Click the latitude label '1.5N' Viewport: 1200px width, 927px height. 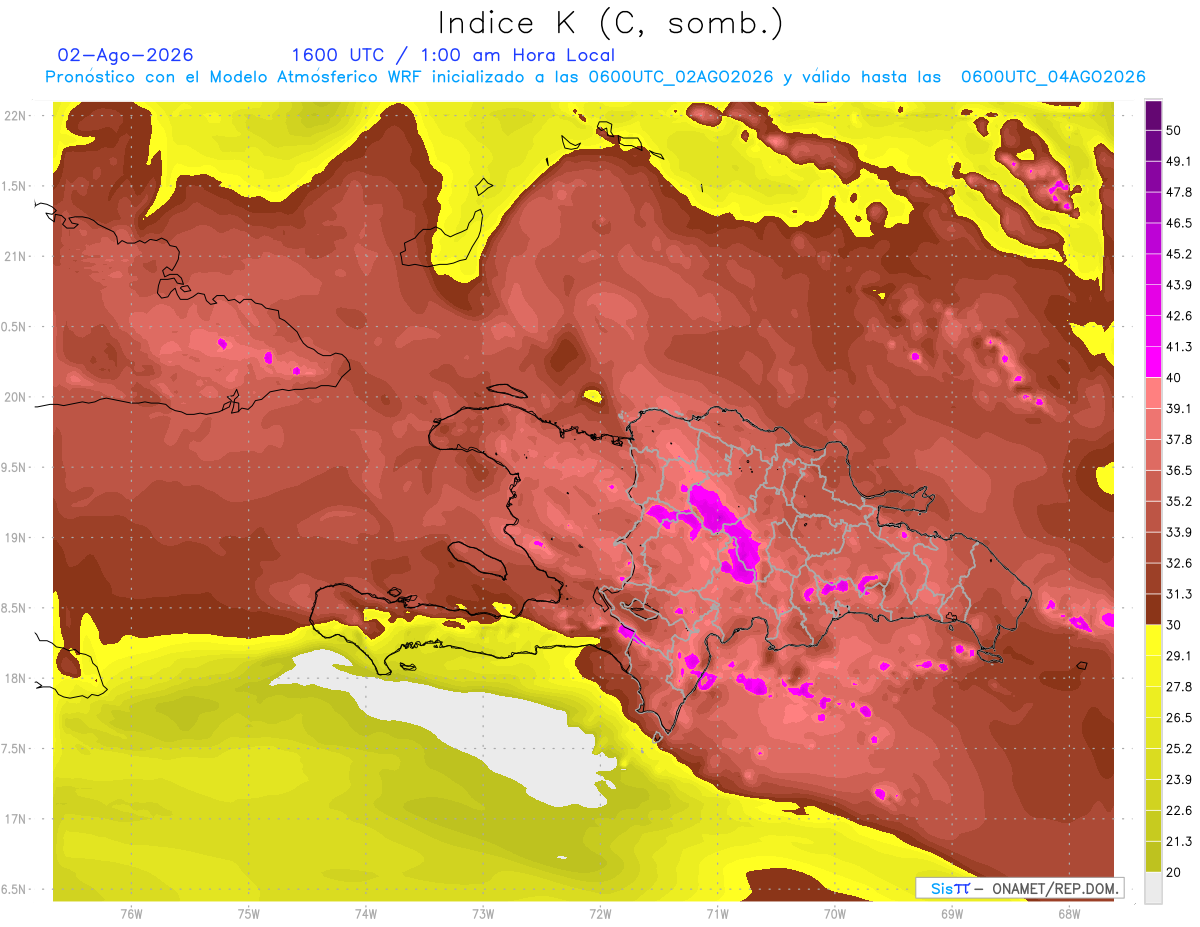(x=15, y=187)
